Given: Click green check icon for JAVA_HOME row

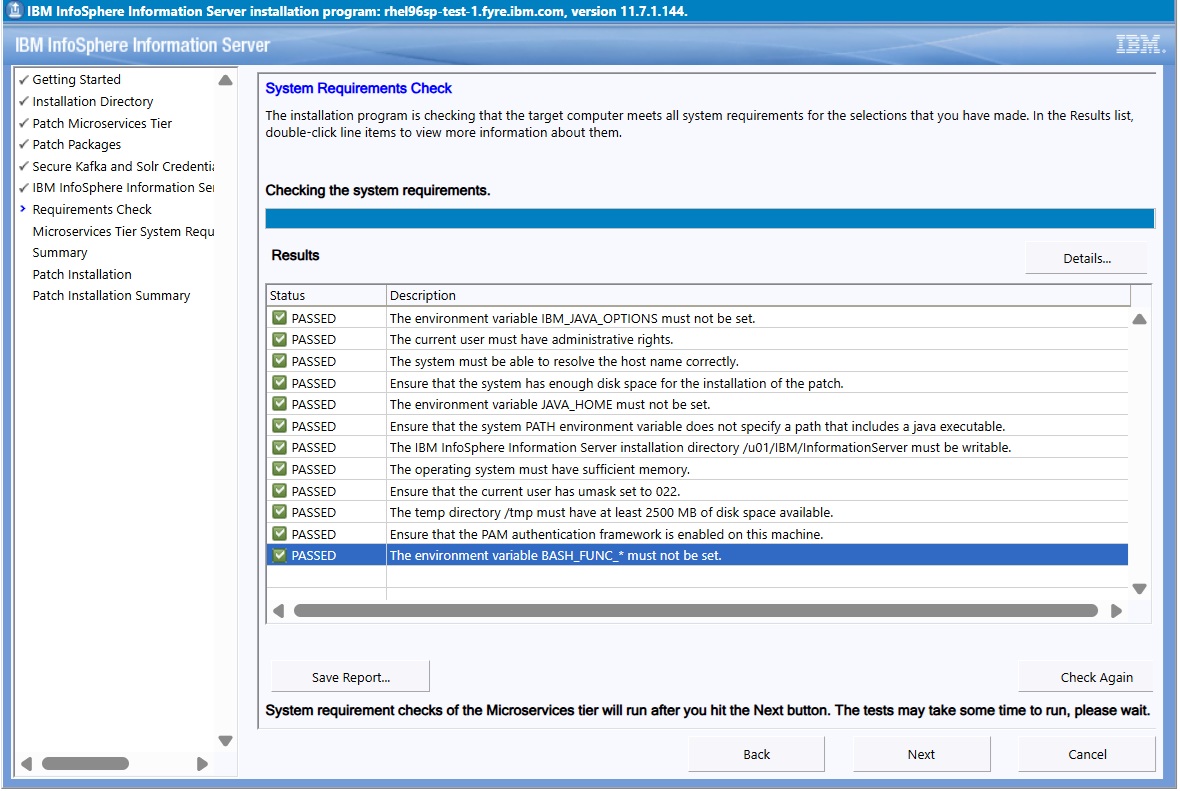Looking at the screenshot, I should (x=279, y=403).
